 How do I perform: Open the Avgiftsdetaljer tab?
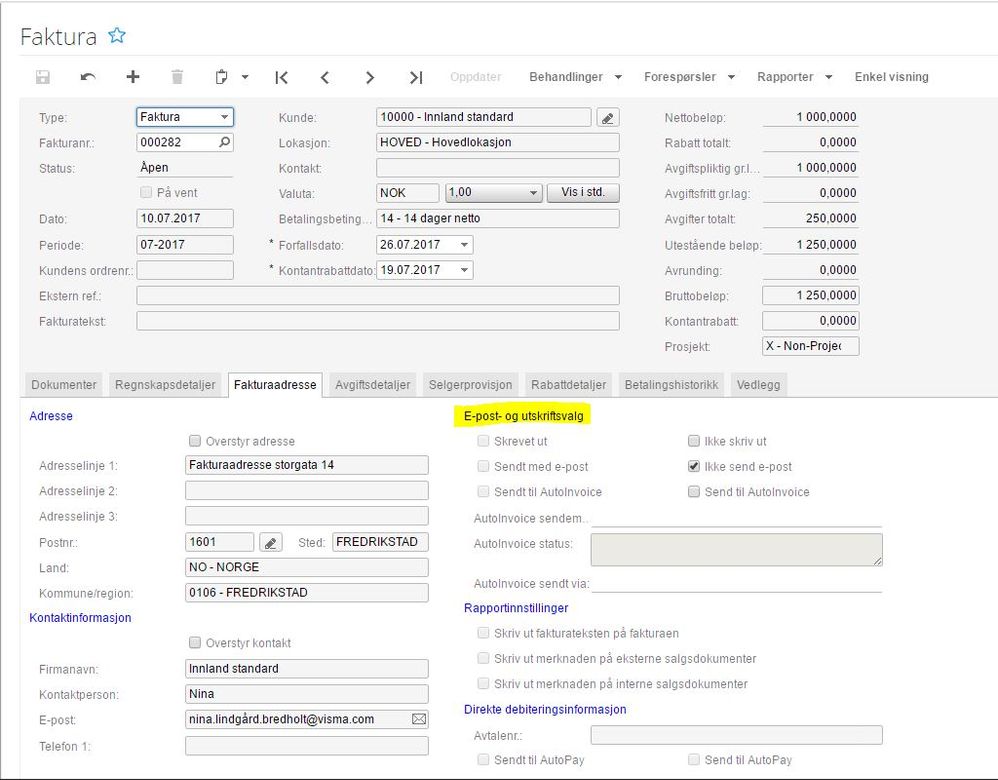coord(373,385)
